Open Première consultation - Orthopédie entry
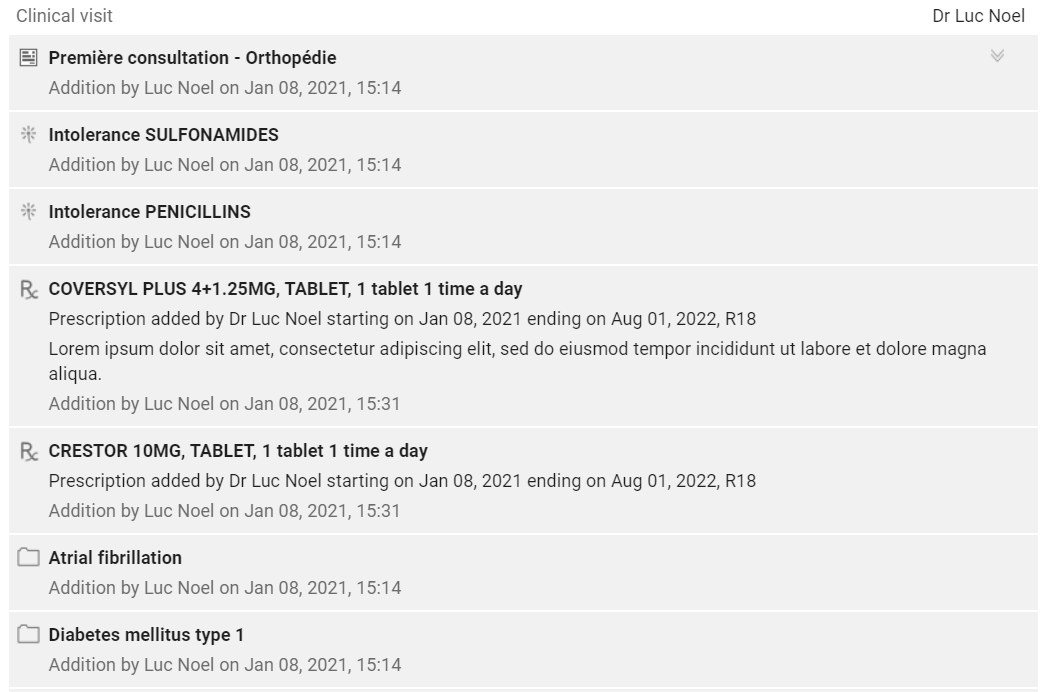Image resolution: width=1055 pixels, height=692 pixels. tap(192, 58)
